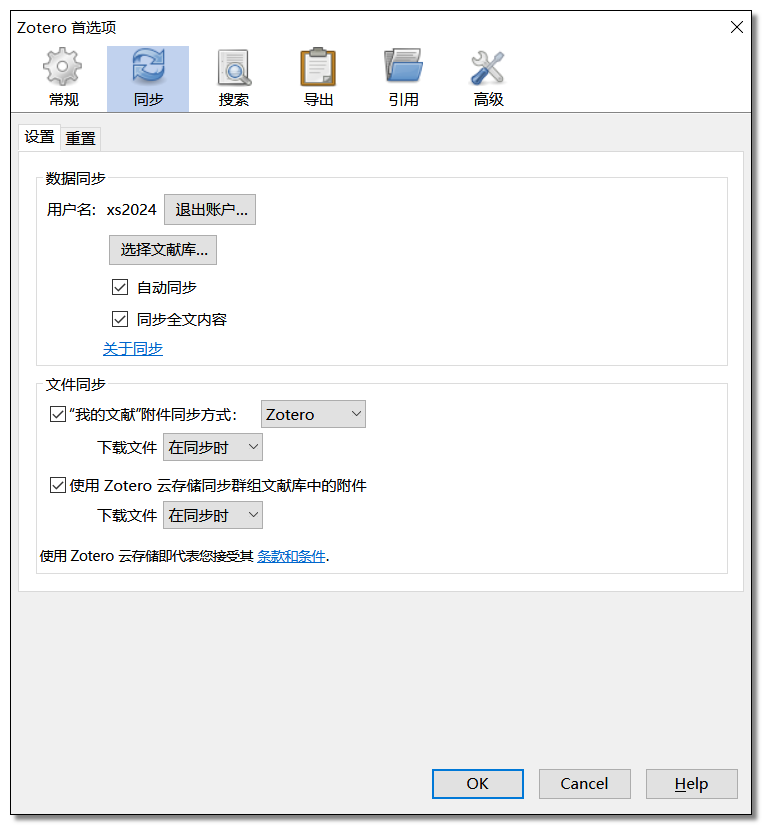Click the 退出账户... button
Image resolution: width=762 pixels, height=825 pixels.
click(x=210, y=209)
